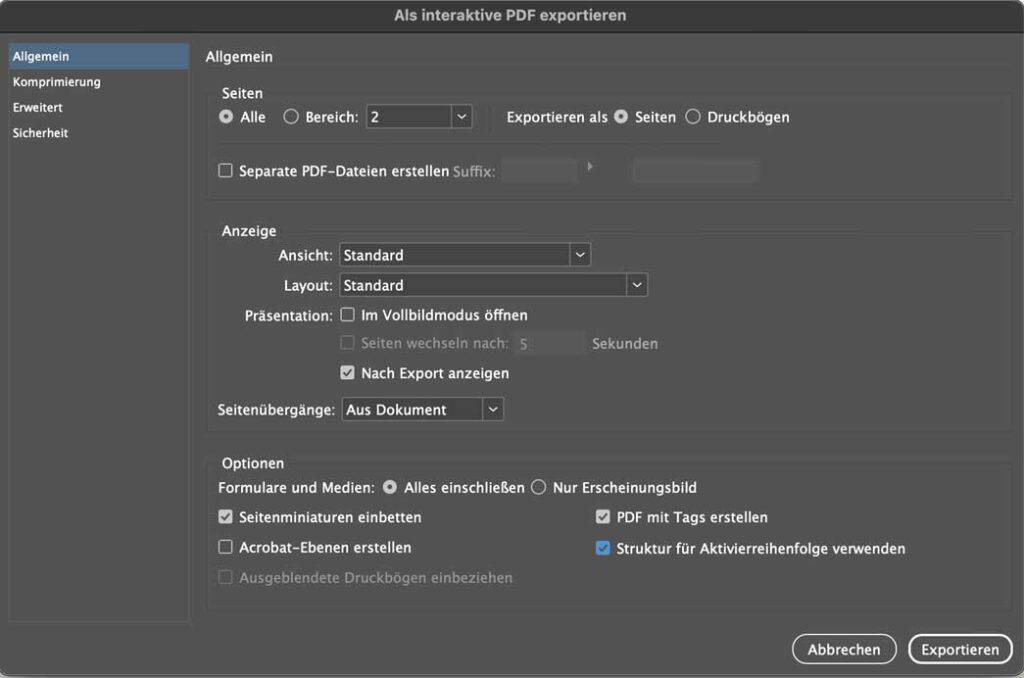Open the Layout dropdown

[494, 285]
